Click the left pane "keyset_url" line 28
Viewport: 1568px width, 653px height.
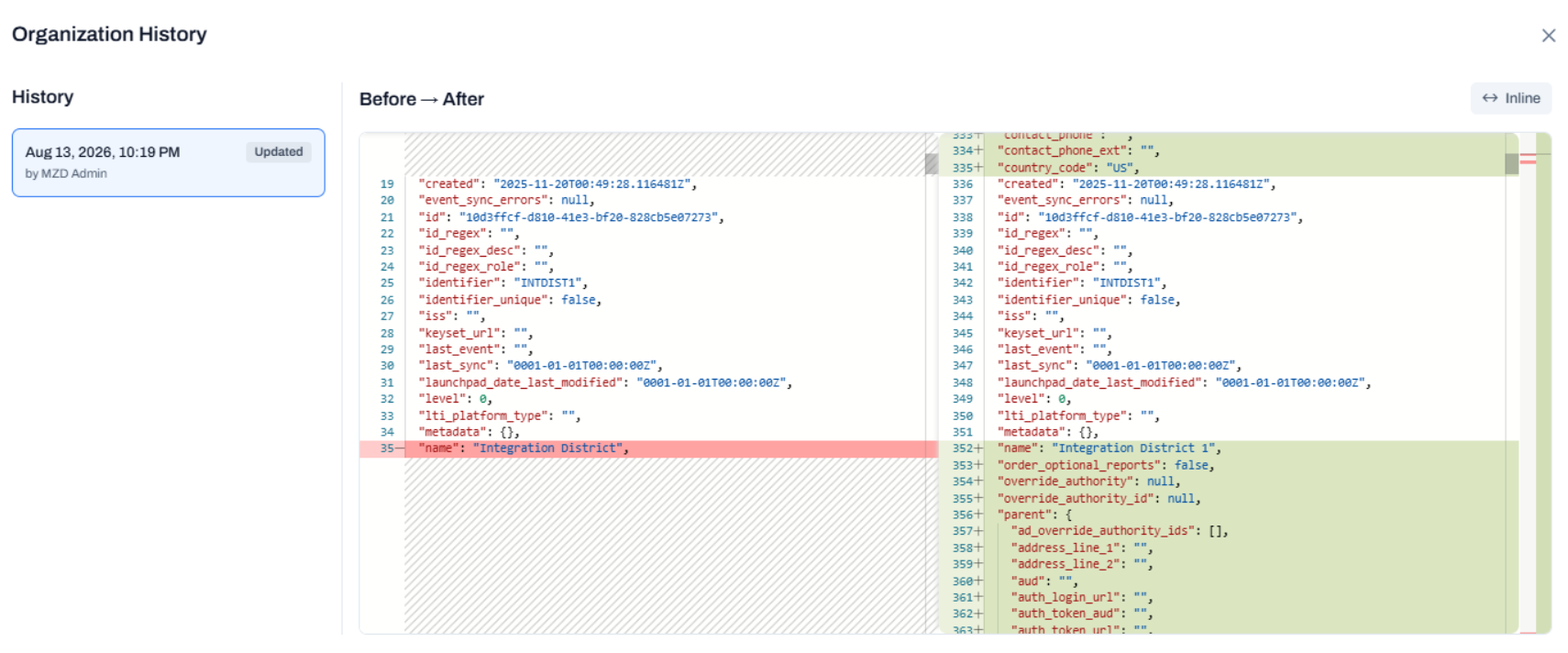coord(475,333)
